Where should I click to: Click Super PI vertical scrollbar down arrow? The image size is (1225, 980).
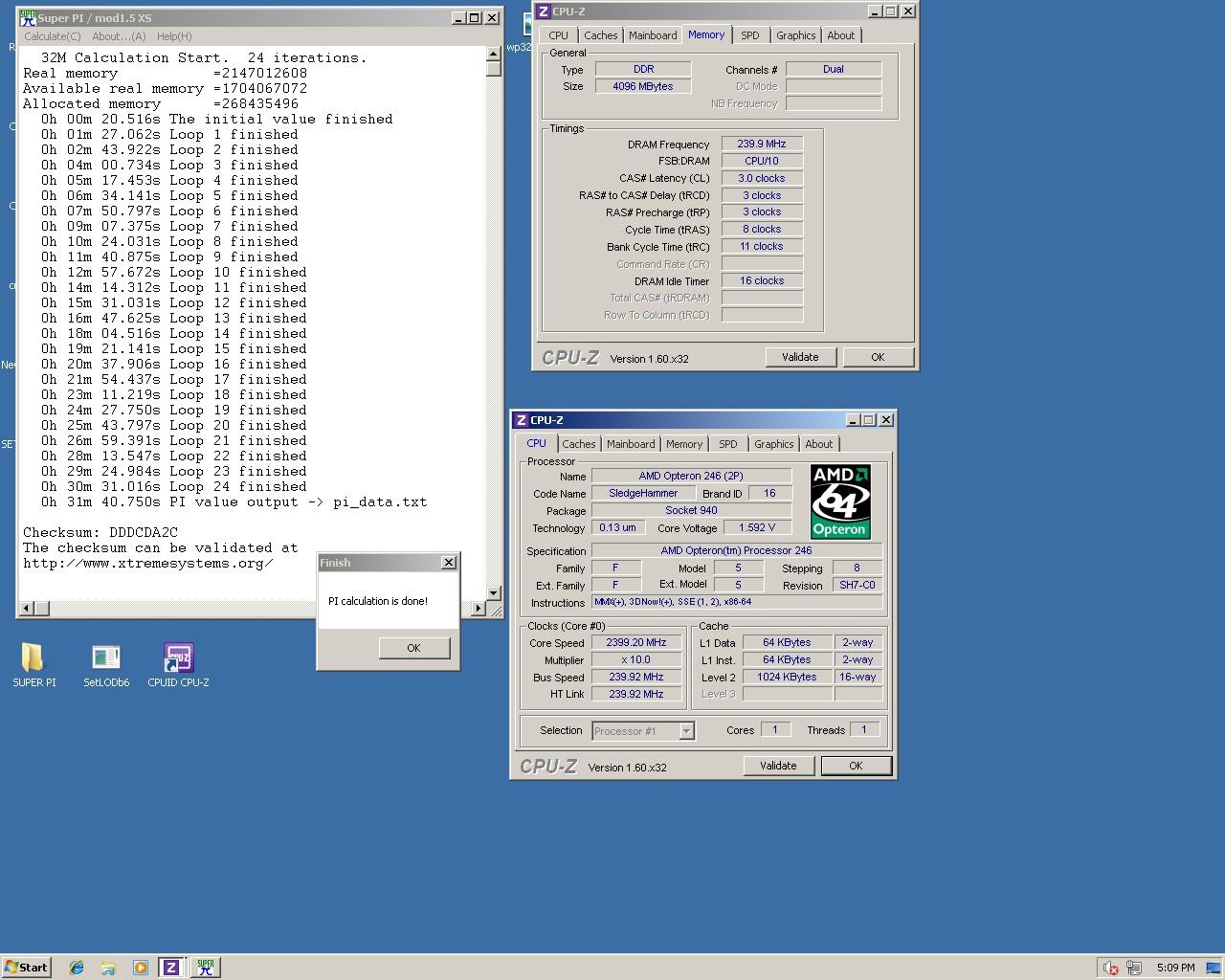tap(494, 593)
